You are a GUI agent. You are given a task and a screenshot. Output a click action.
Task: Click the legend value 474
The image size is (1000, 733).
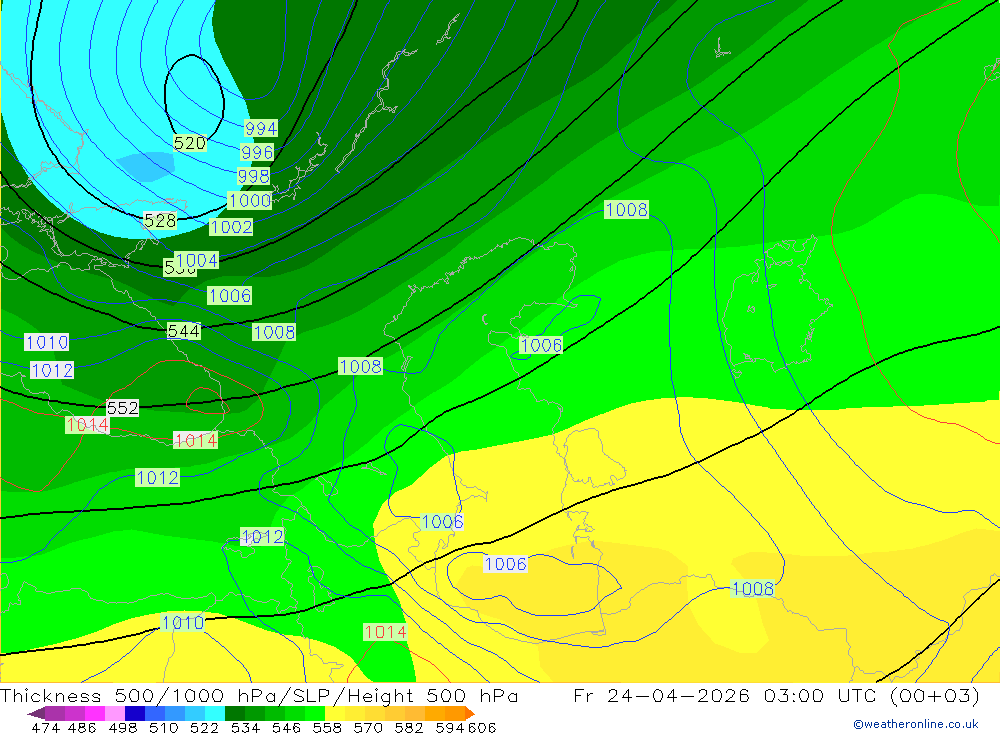coord(45,727)
